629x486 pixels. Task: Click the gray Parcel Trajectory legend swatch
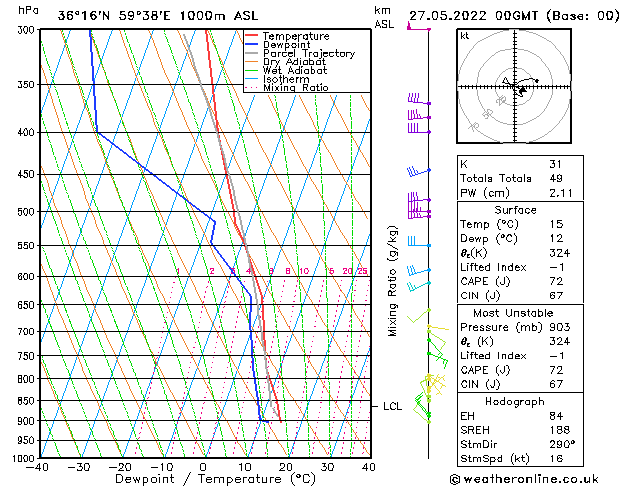251,53
